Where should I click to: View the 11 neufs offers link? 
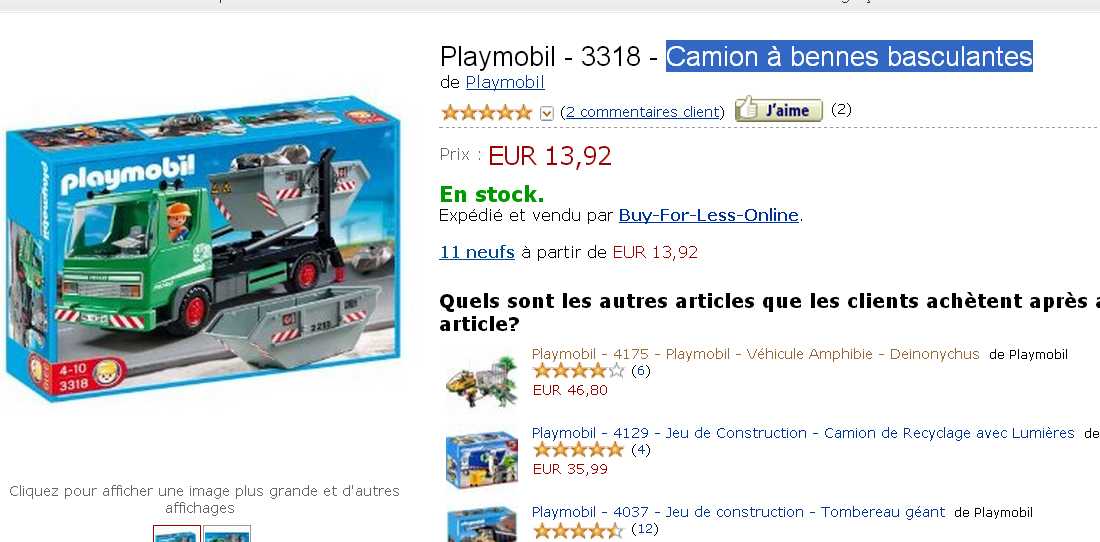(477, 252)
